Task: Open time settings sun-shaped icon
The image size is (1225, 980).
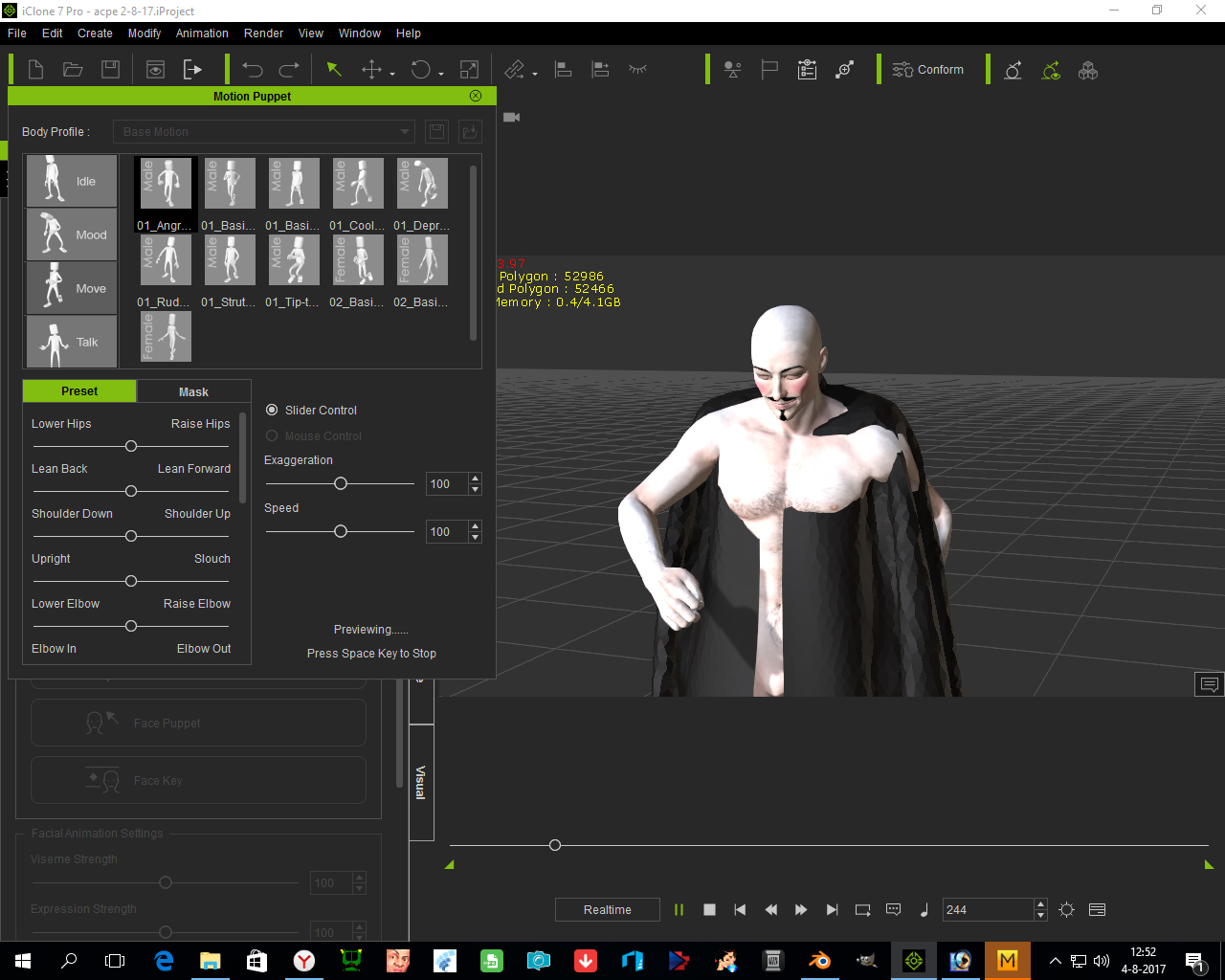Action: click(x=1067, y=909)
